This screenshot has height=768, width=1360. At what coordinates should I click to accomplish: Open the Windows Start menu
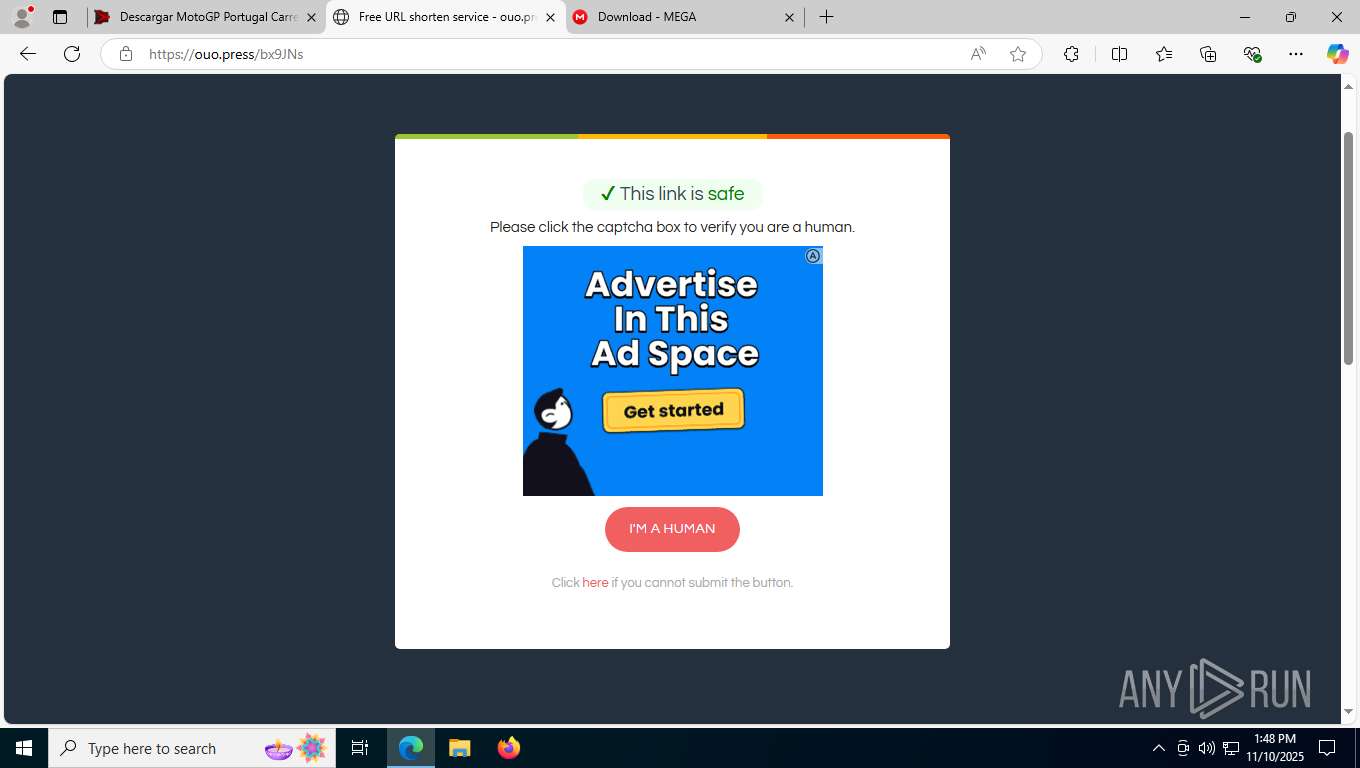tap(24, 748)
